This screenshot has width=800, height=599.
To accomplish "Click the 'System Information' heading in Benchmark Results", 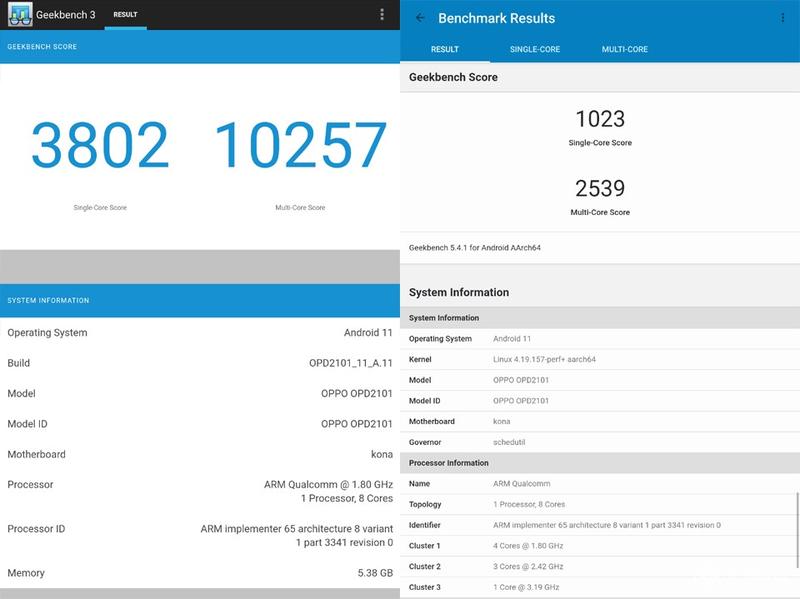I will point(459,292).
